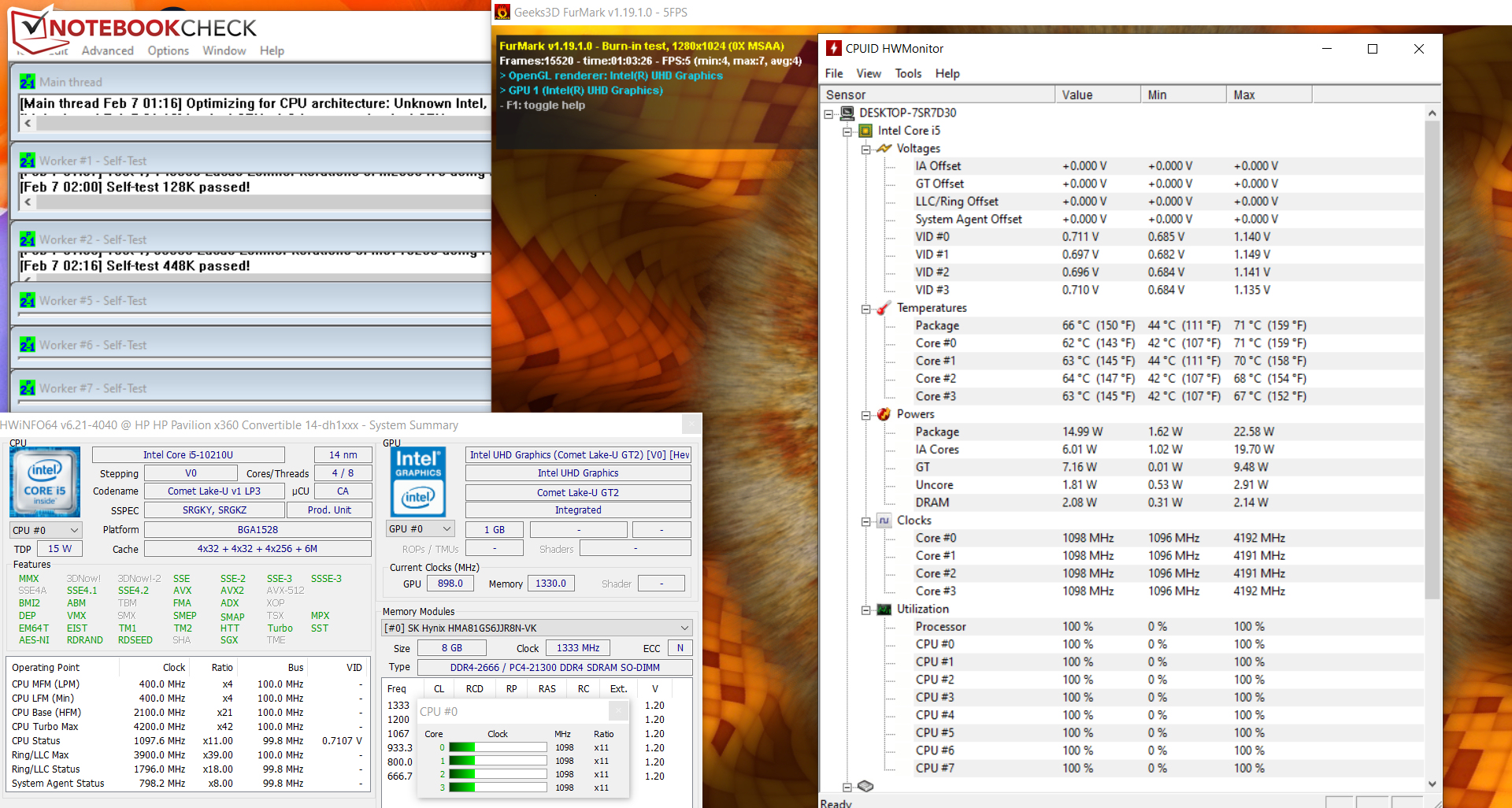Collapse the Clocks tree node
This screenshot has width=1512, height=808.
pyautogui.click(x=866, y=521)
